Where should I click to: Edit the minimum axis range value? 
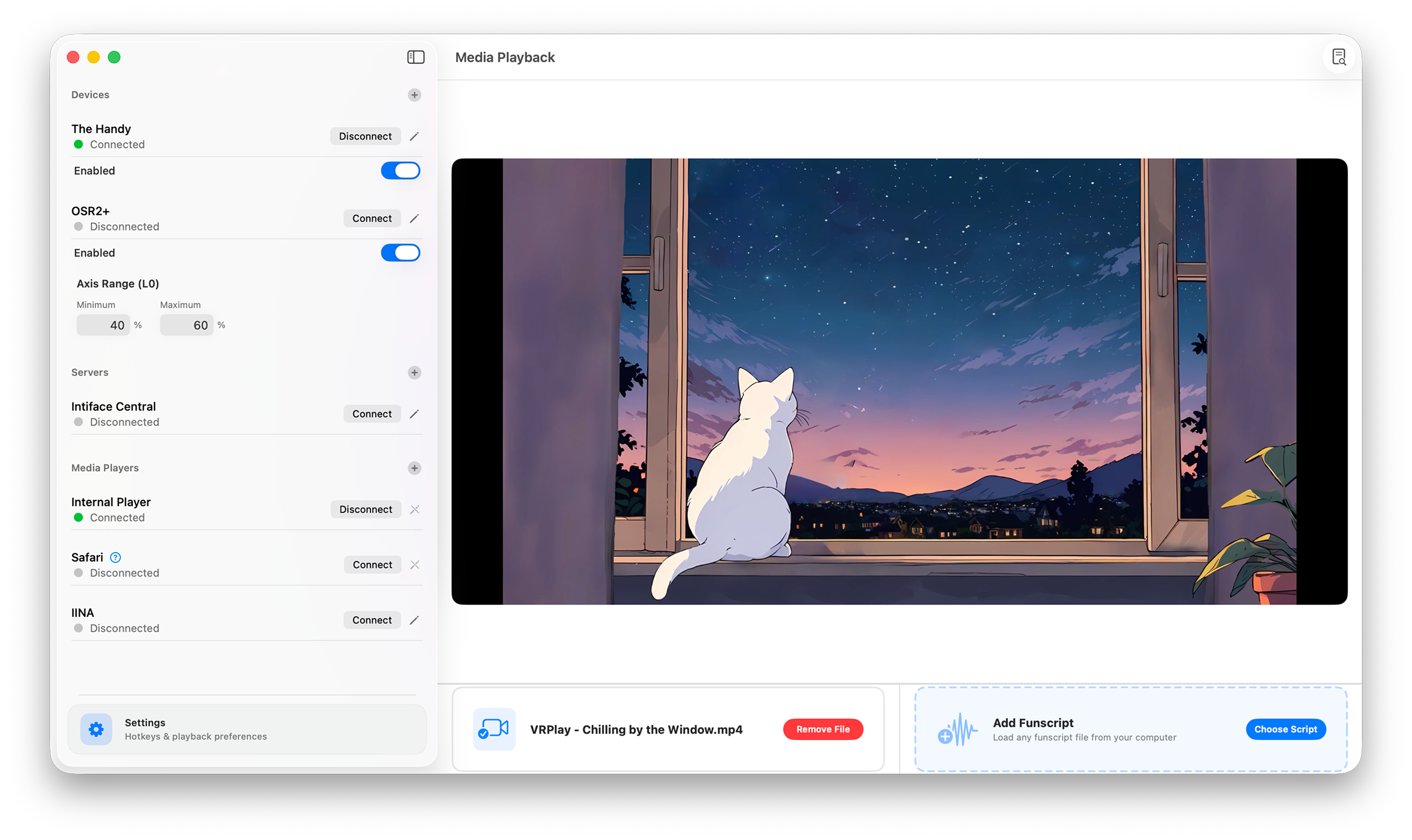103,325
